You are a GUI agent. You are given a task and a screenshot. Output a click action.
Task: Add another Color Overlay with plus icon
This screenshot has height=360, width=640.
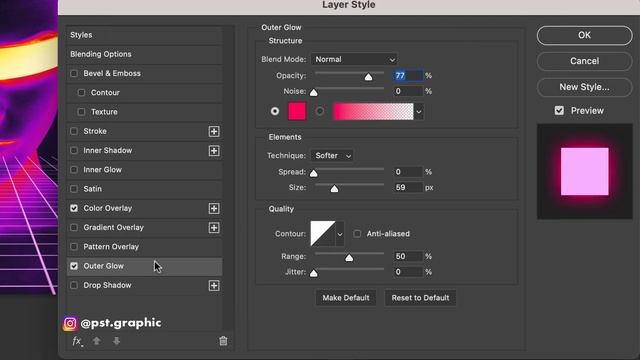point(214,209)
